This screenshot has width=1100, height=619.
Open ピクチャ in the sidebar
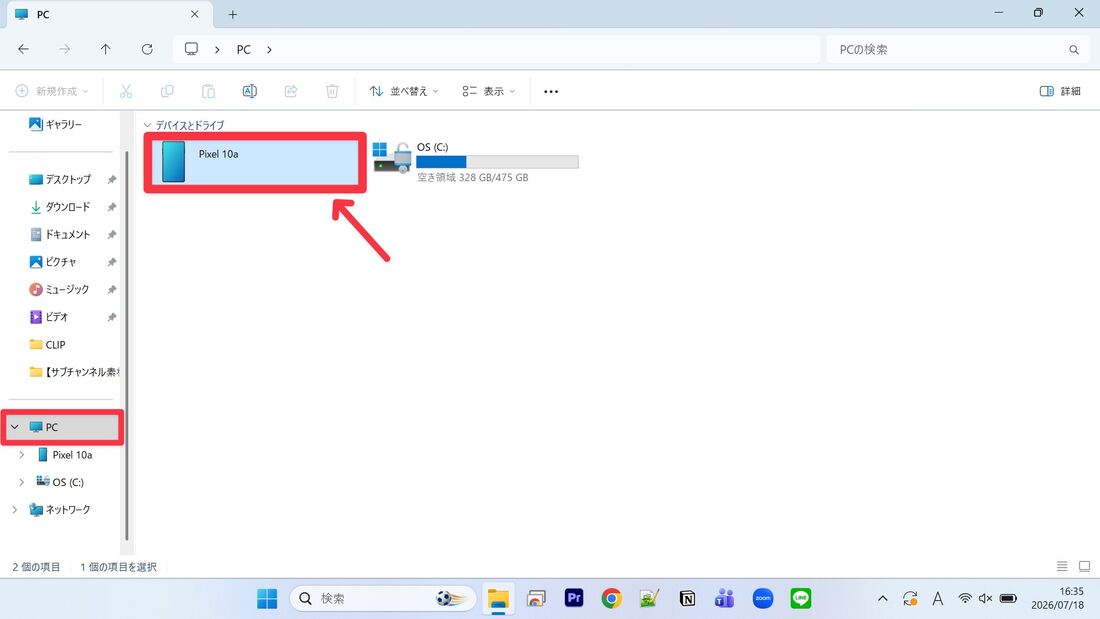[53, 262]
